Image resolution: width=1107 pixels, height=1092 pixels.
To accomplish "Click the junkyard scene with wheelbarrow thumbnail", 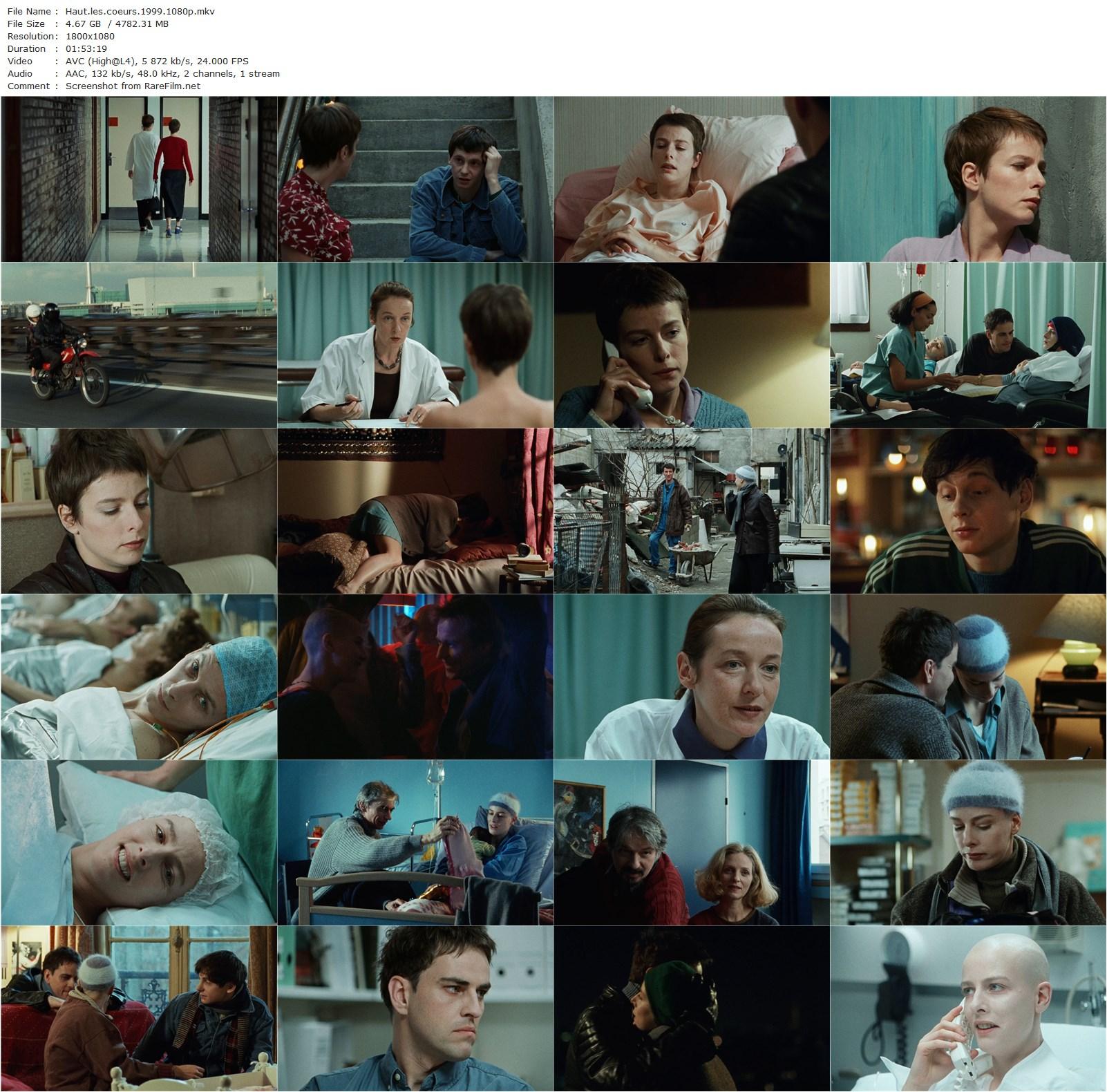I will 692,511.
